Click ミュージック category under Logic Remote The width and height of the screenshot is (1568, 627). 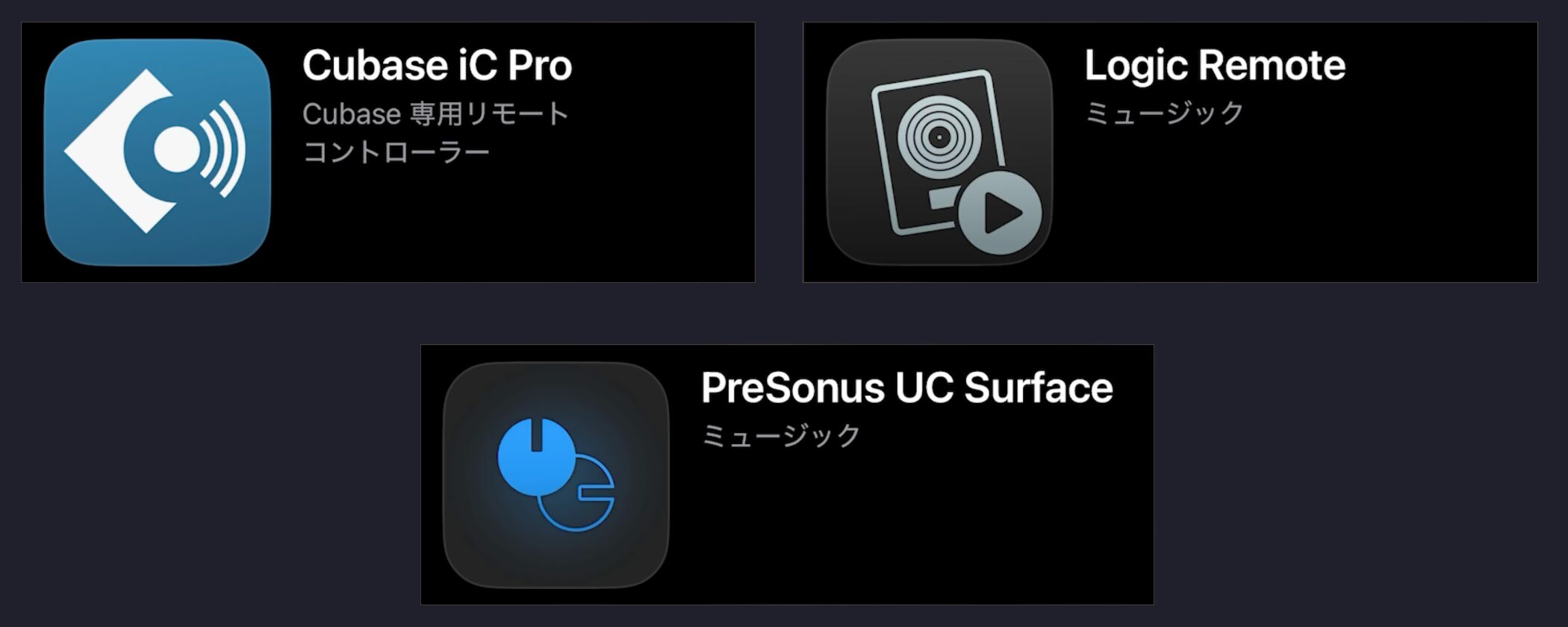[x=1163, y=113]
